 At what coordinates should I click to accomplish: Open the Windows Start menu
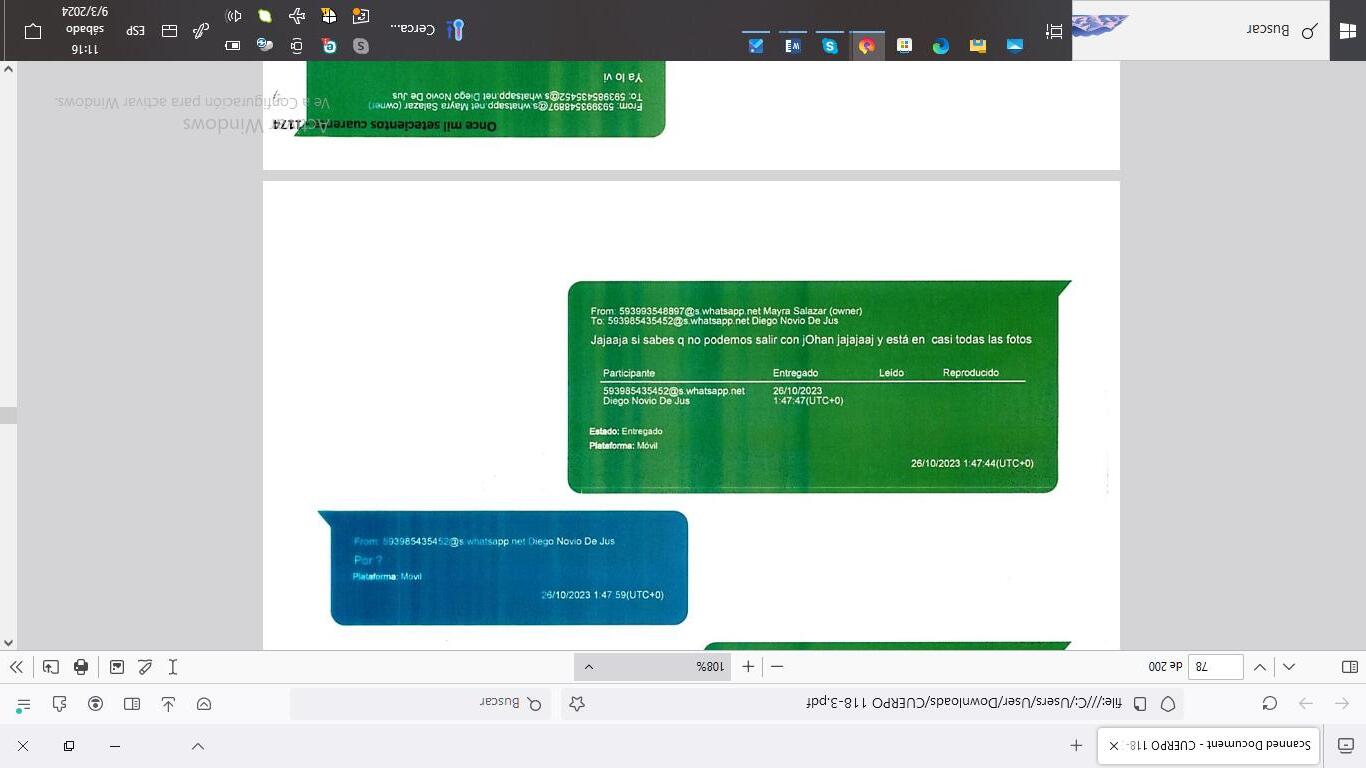pos(1347,30)
